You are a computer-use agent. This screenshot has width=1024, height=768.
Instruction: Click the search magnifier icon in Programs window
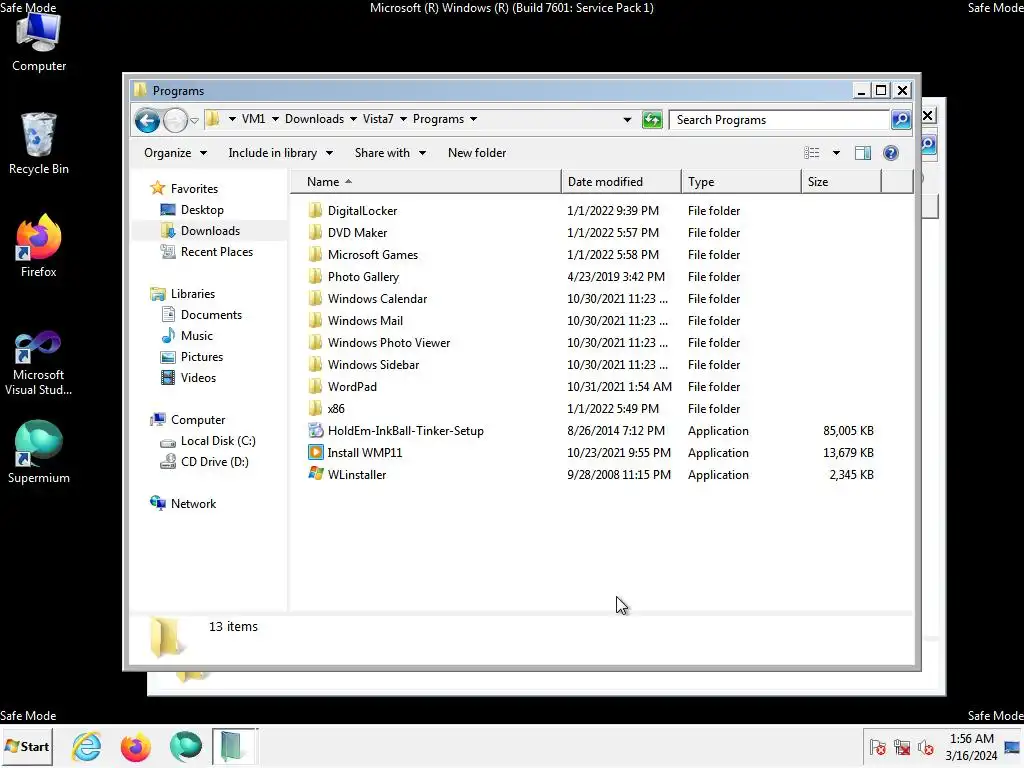tap(901, 120)
